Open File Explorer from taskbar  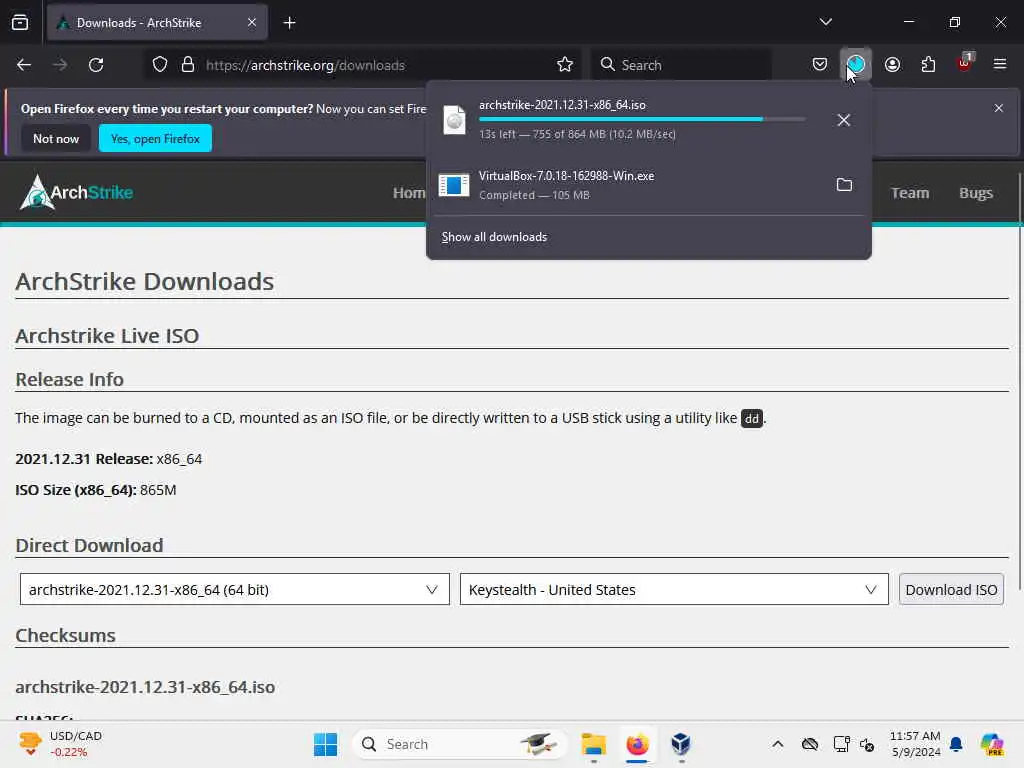coord(594,744)
